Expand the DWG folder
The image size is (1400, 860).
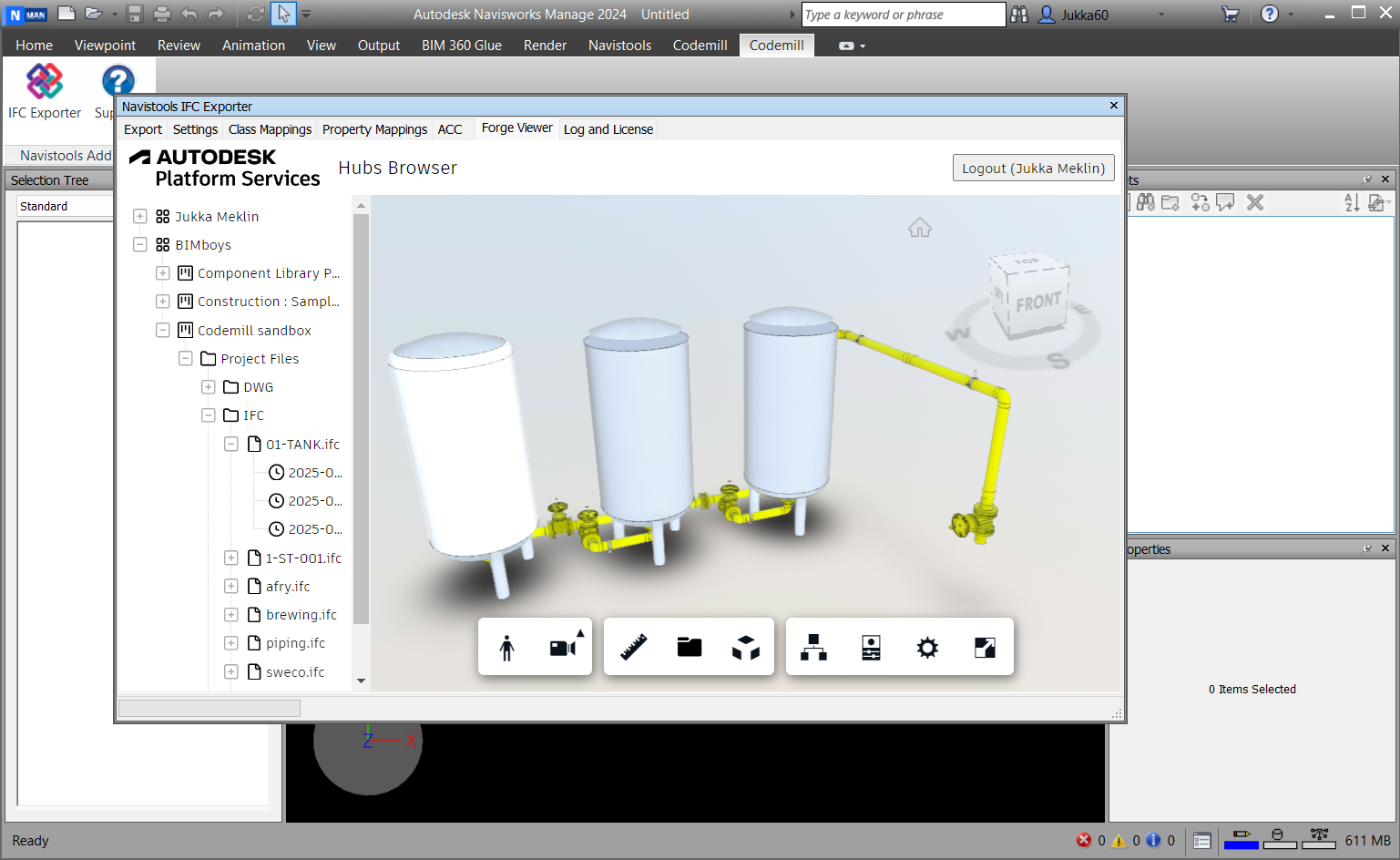coord(209,387)
